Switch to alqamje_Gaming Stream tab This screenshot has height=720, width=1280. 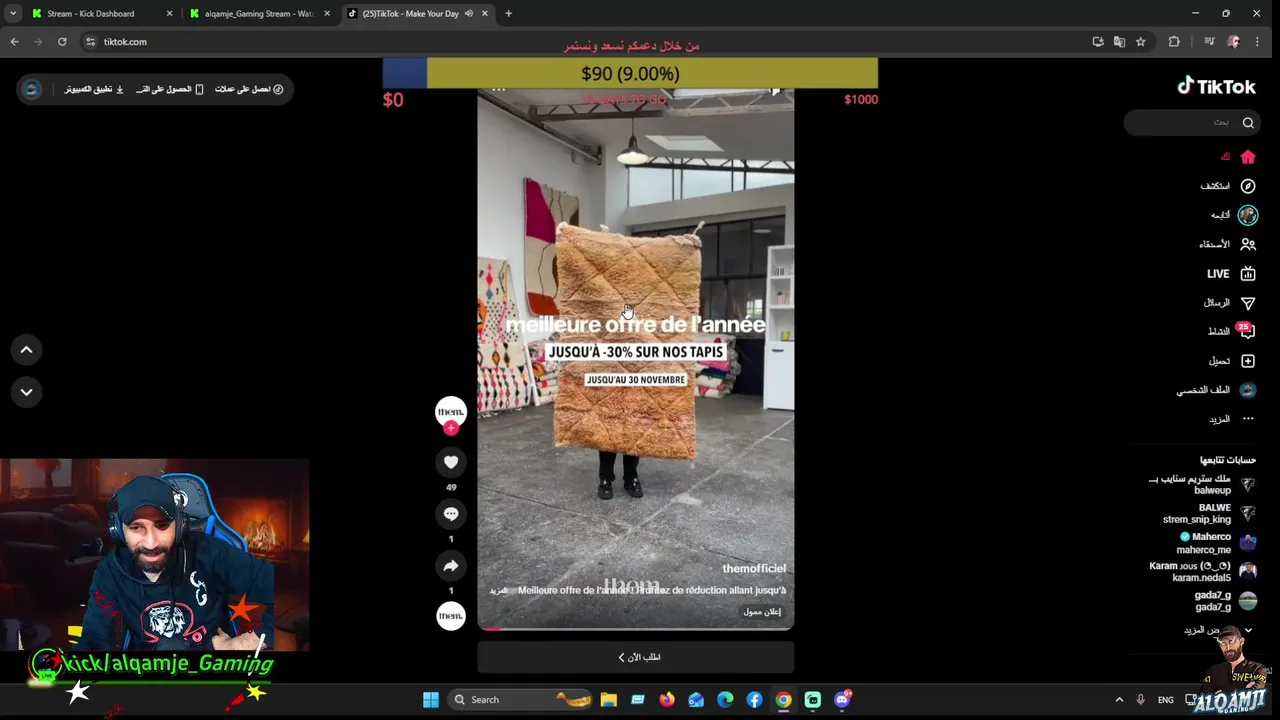click(x=259, y=14)
